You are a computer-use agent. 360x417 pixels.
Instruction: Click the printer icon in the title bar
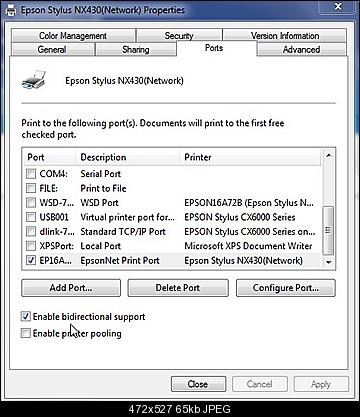[x=11, y=10]
